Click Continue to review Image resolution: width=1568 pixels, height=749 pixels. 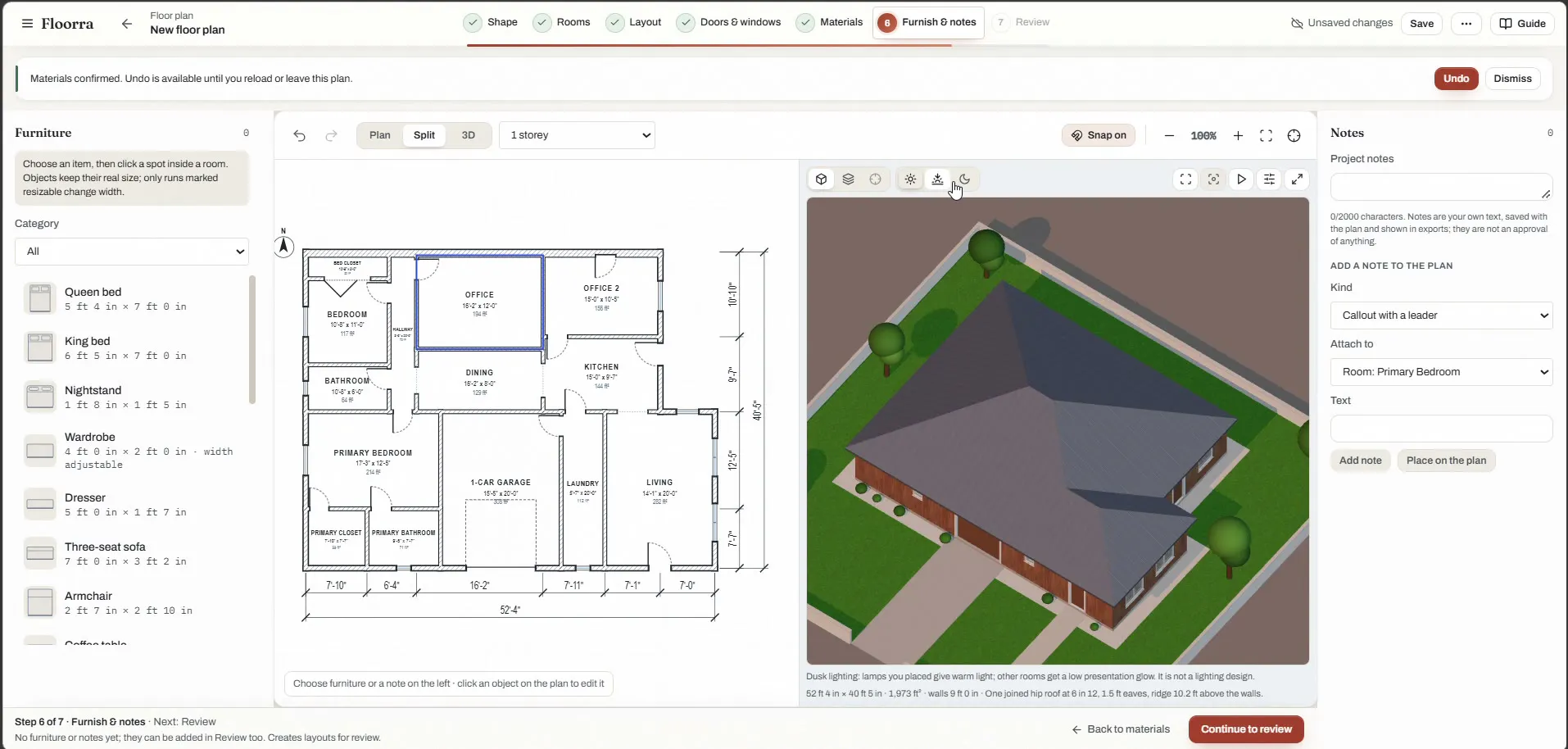pos(1246,729)
